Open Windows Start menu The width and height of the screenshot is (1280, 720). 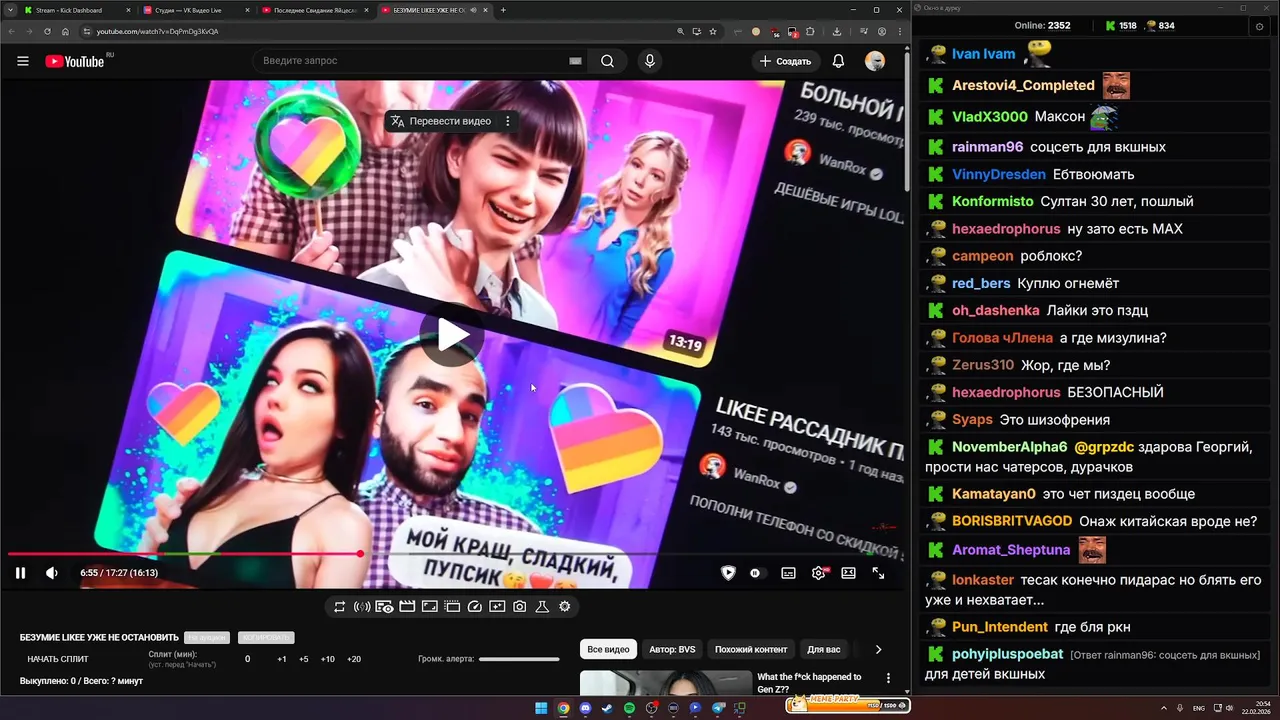click(x=541, y=708)
